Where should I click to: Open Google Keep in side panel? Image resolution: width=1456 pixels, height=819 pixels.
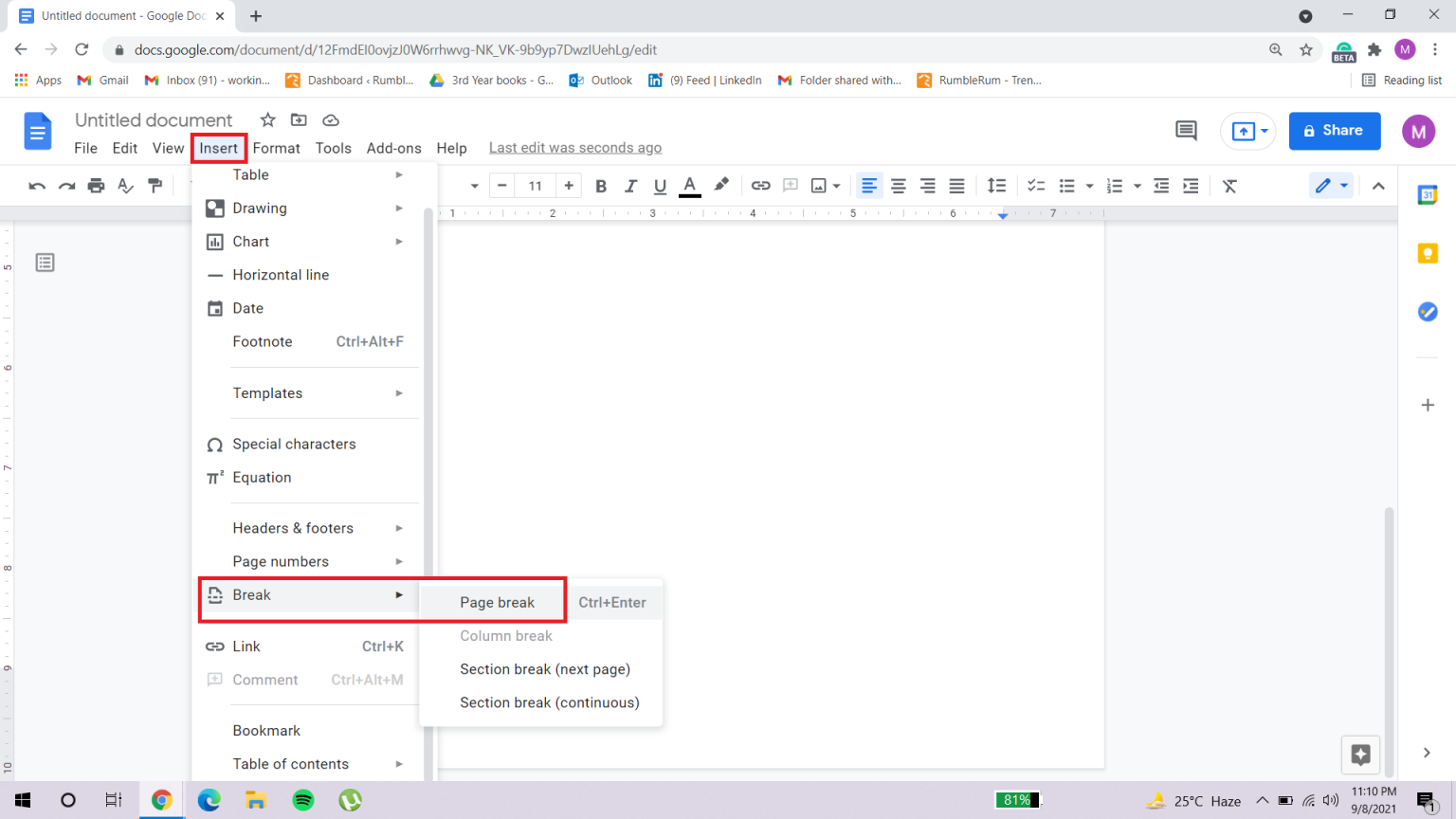(x=1428, y=253)
